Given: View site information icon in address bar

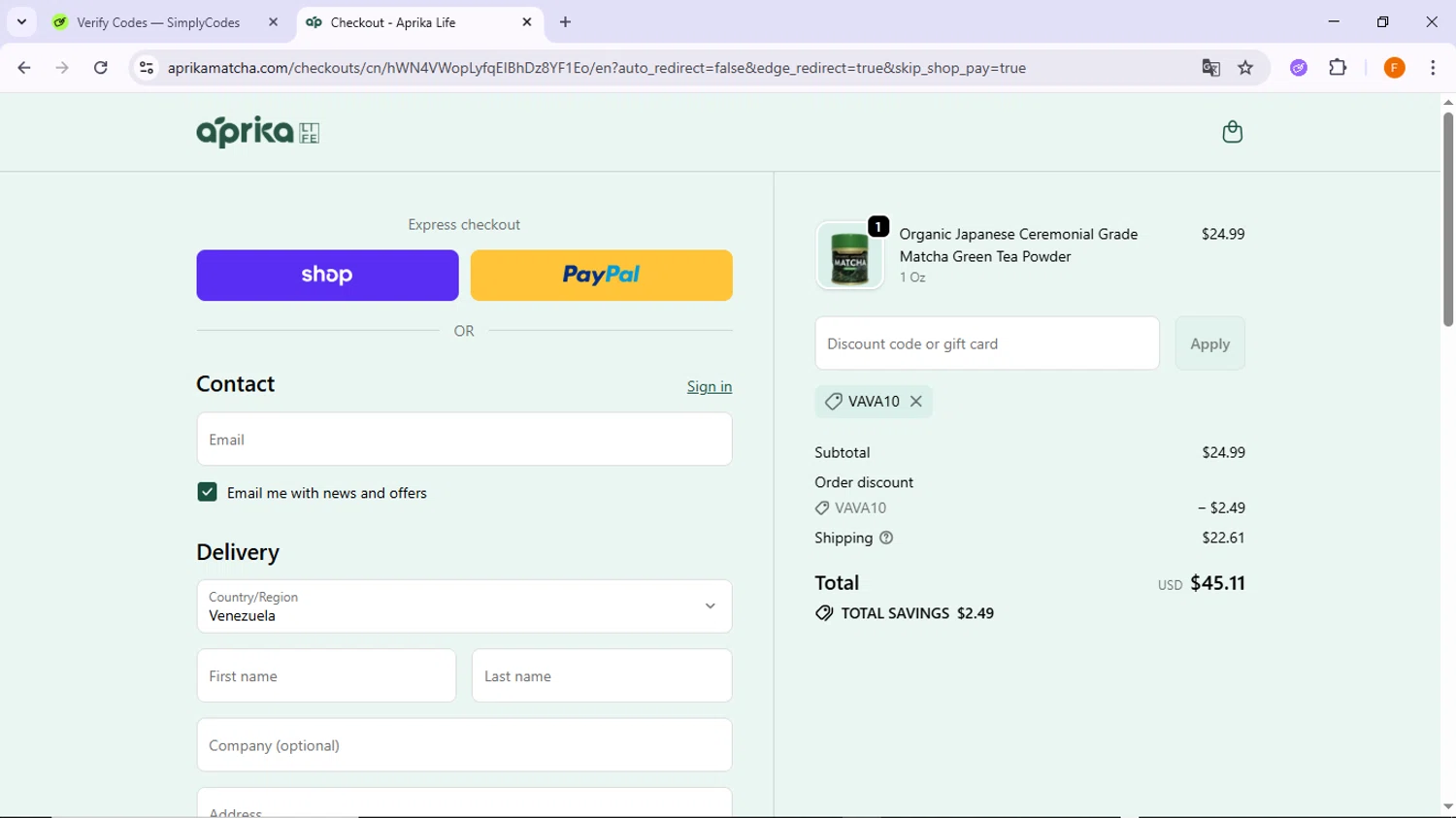Looking at the screenshot, I should [147, 68].
